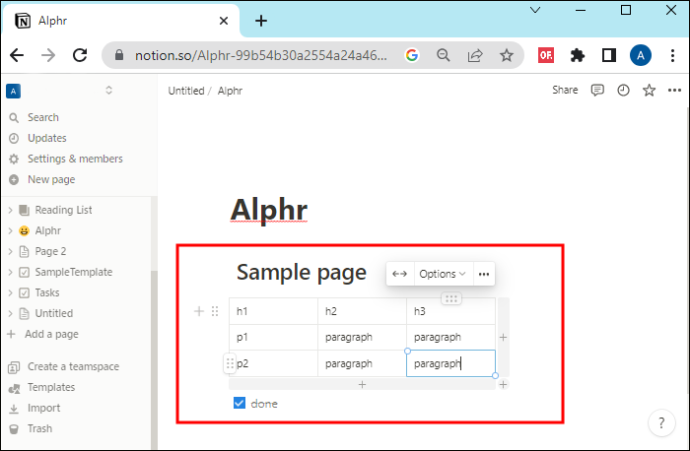This screenshot has width=690, height=451.
Task: Click the block drag handle beside table
Action: [215, 311]
